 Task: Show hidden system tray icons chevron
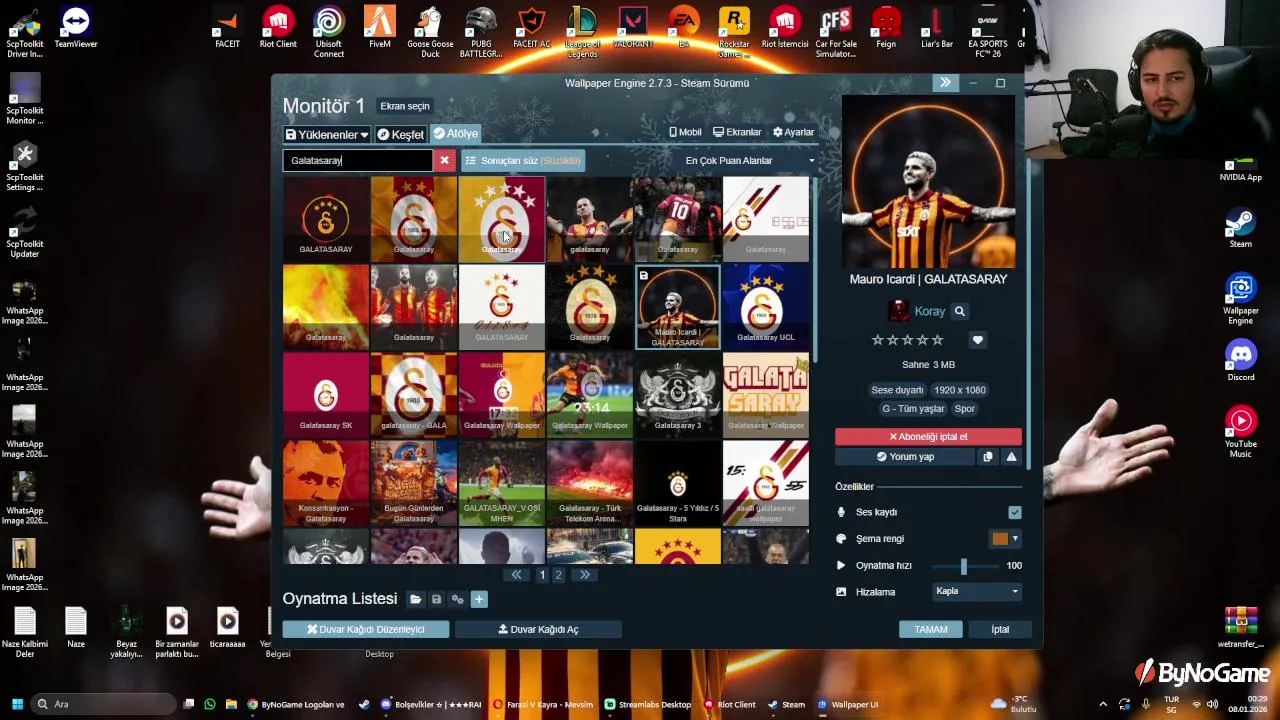pyautogui.click(x=1103, y=704)
